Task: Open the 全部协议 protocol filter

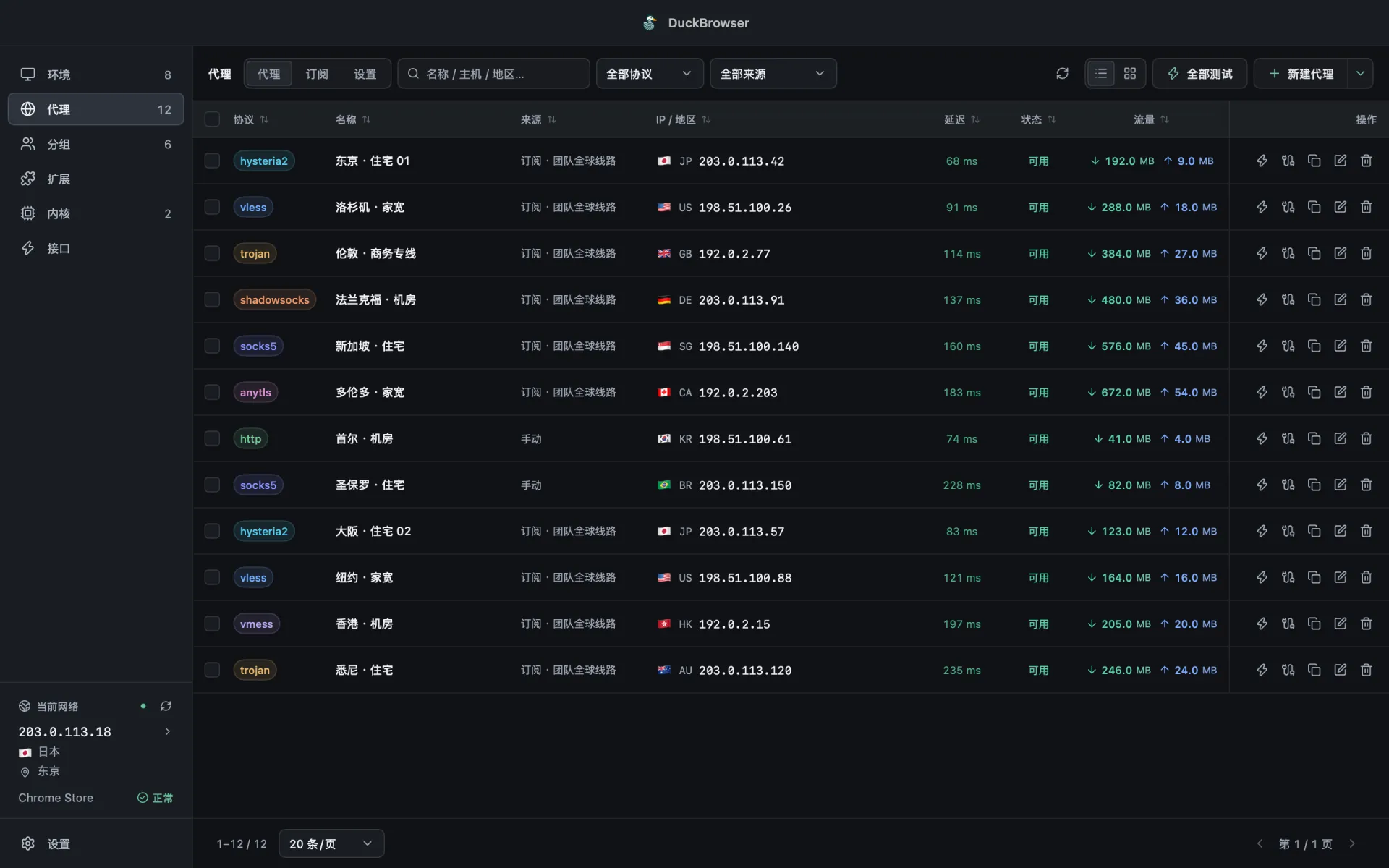Action: (649, 73)
